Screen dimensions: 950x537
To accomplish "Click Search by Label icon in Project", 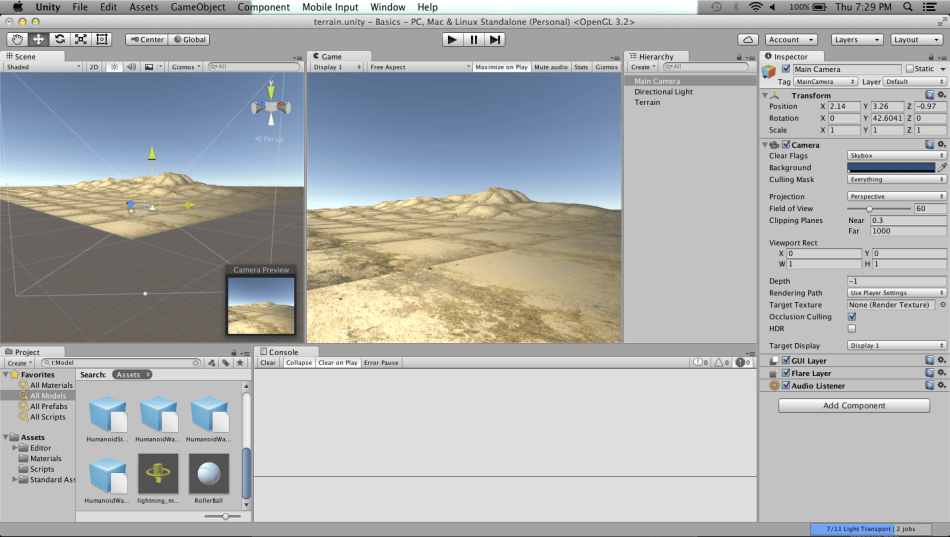I will click(x=225, y=362).
